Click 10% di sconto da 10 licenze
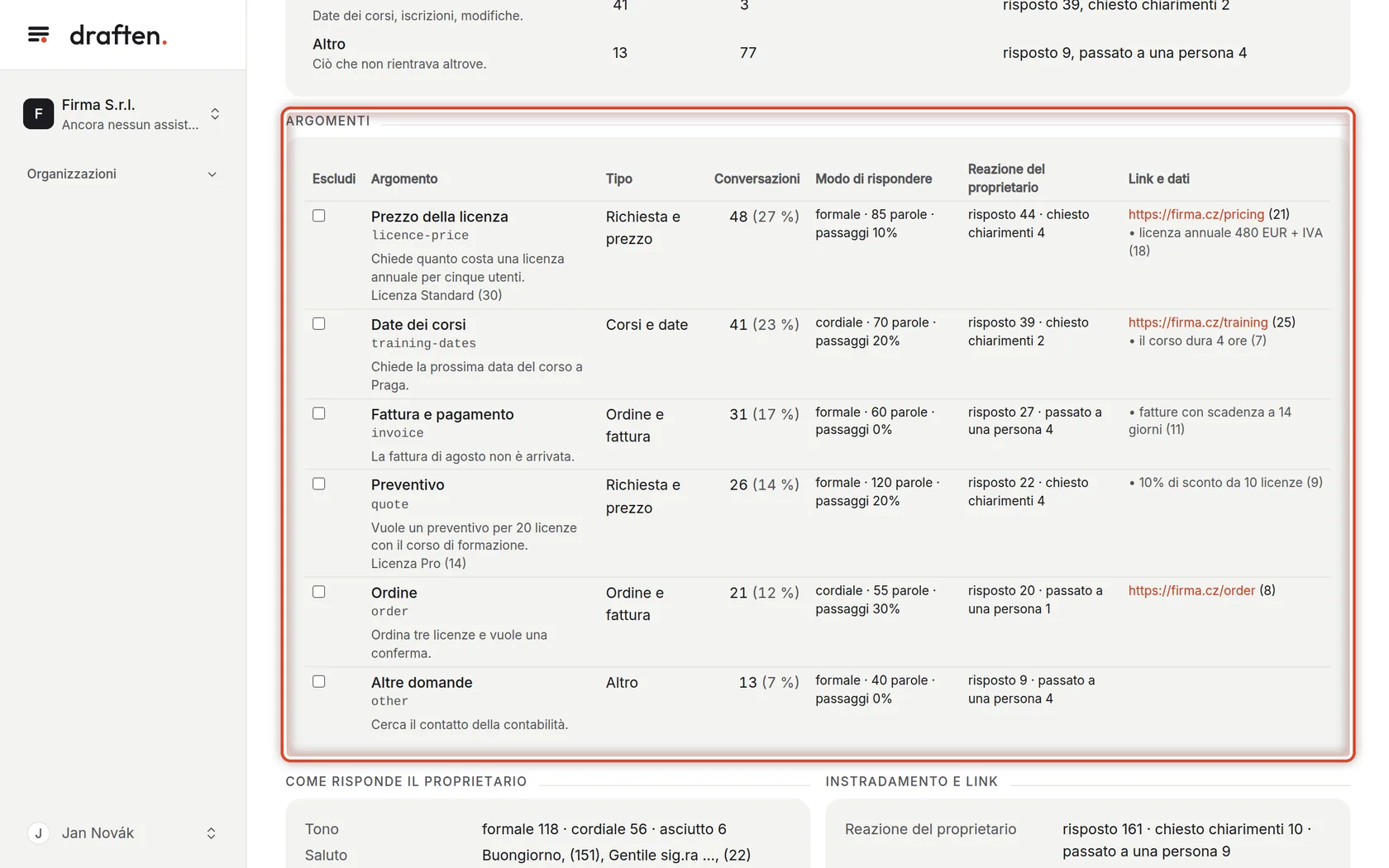Screen dimensions: 1389x868 1225,483
